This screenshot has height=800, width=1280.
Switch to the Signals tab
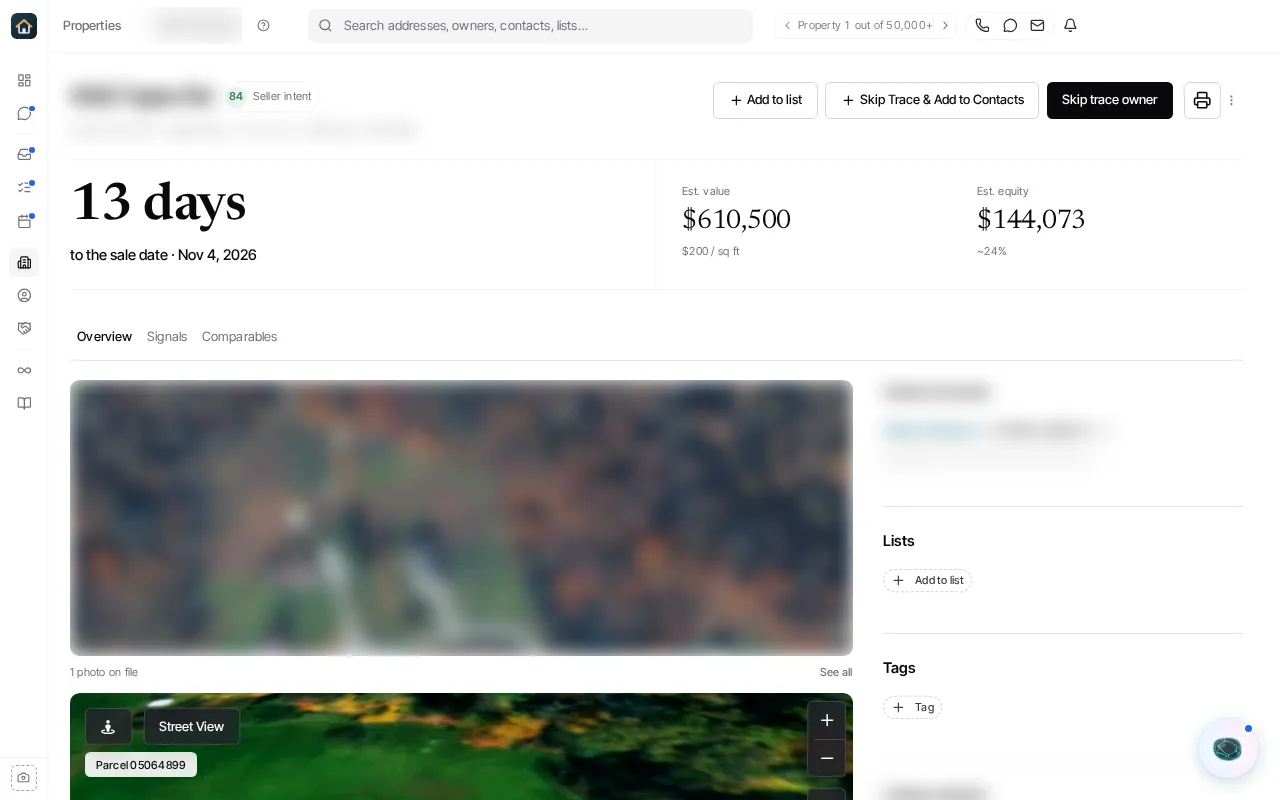[x=167, y=337]
